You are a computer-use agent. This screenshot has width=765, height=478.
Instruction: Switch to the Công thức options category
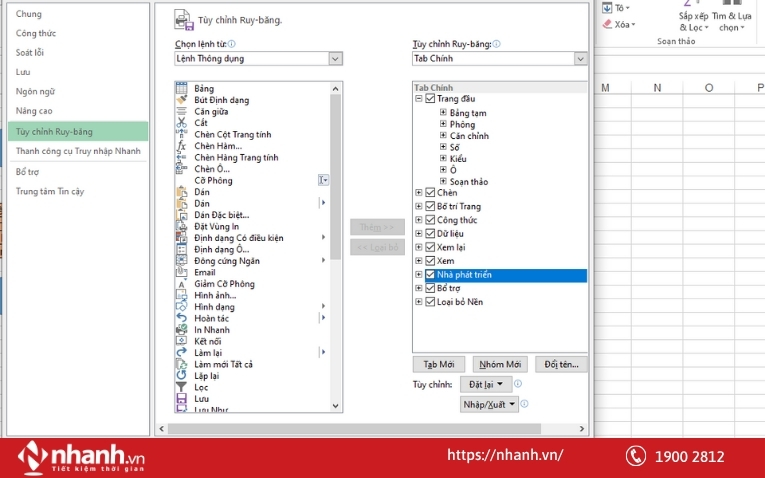(35, 33)
